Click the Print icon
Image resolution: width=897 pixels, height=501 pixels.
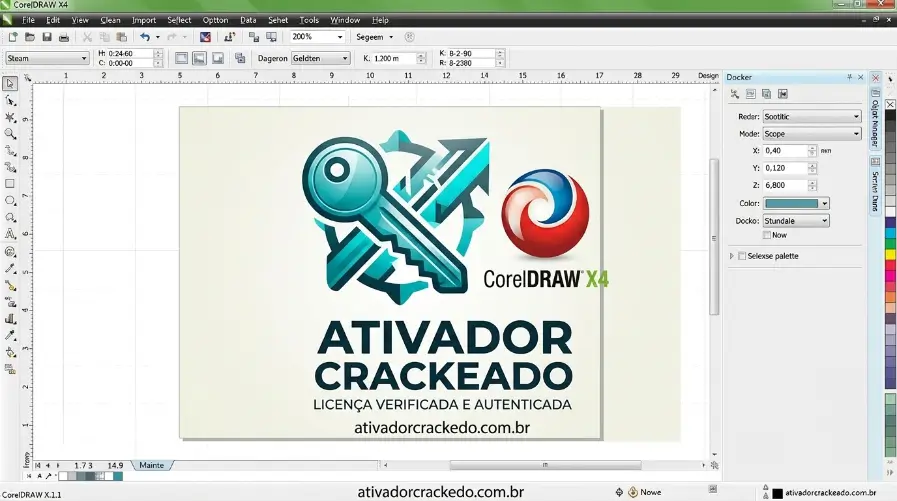coord(64,37)
